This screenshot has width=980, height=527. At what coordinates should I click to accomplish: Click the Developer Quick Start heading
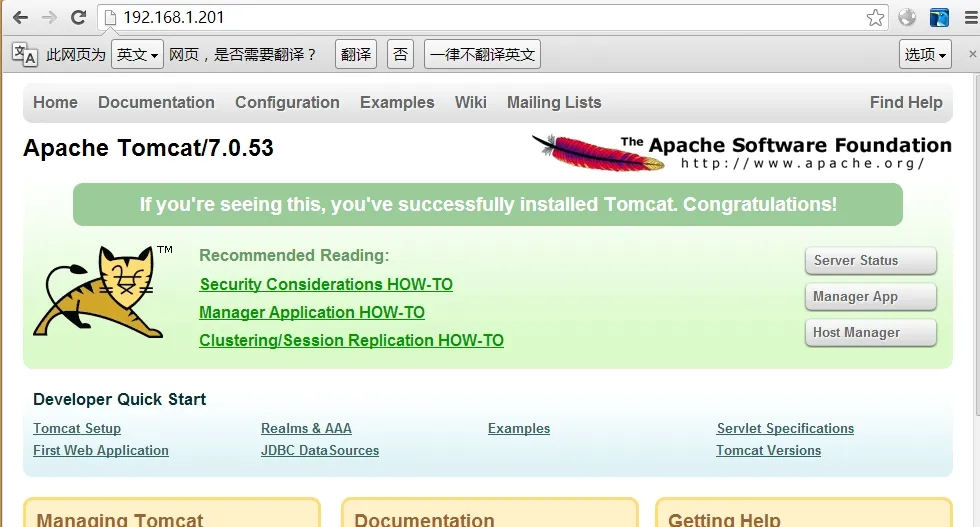(x=119, y=399)
